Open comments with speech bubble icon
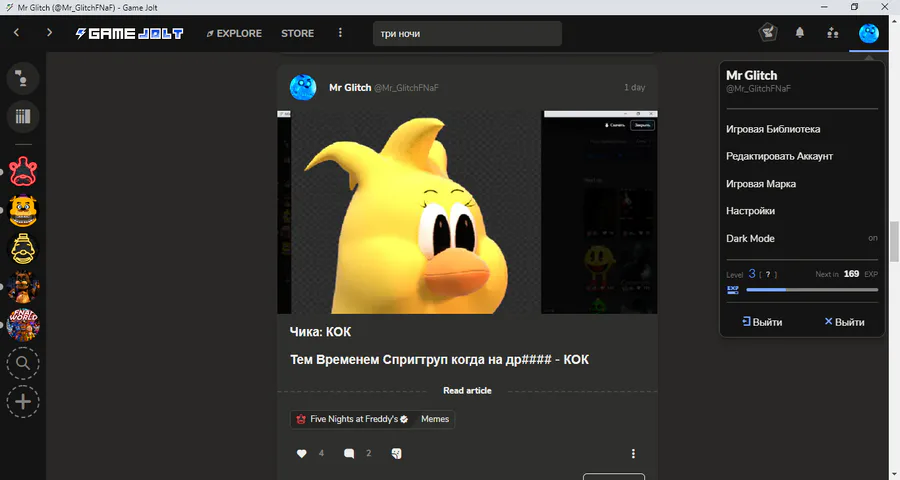 (x=348, y=454)
